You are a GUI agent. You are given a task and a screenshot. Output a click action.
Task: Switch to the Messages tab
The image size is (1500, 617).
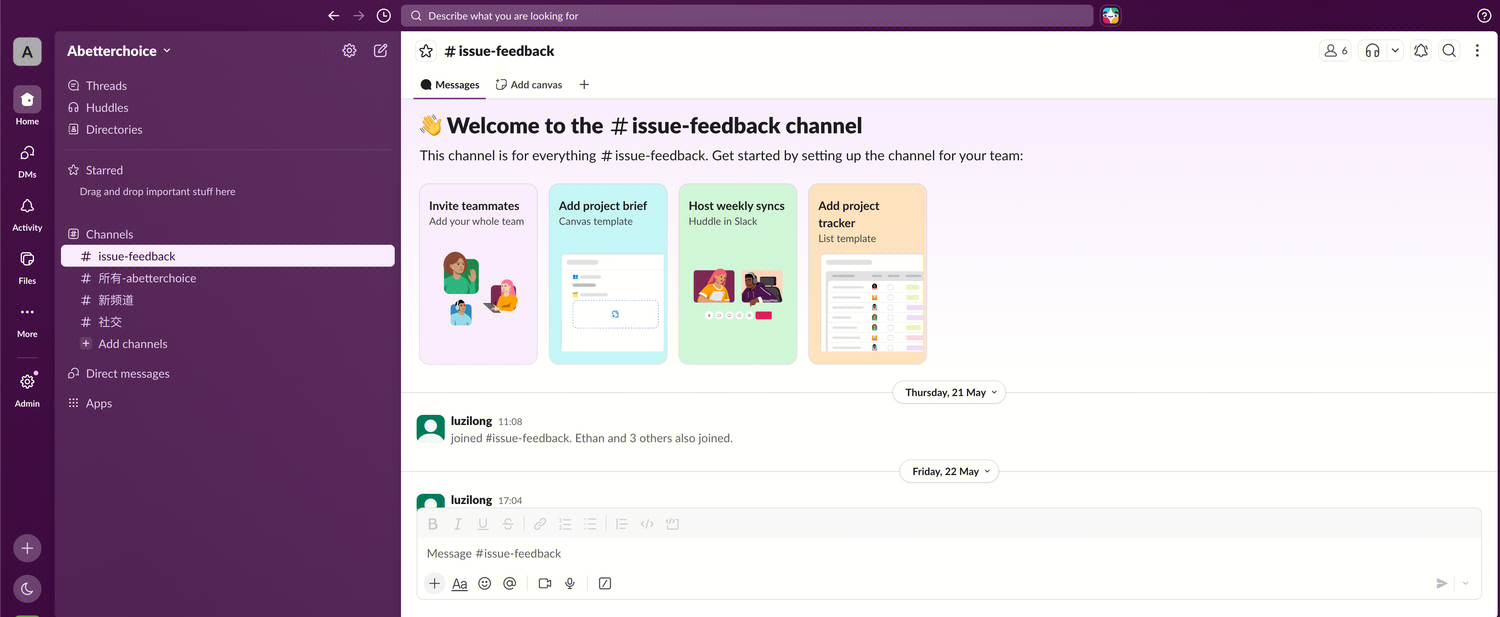click(450, 85)
